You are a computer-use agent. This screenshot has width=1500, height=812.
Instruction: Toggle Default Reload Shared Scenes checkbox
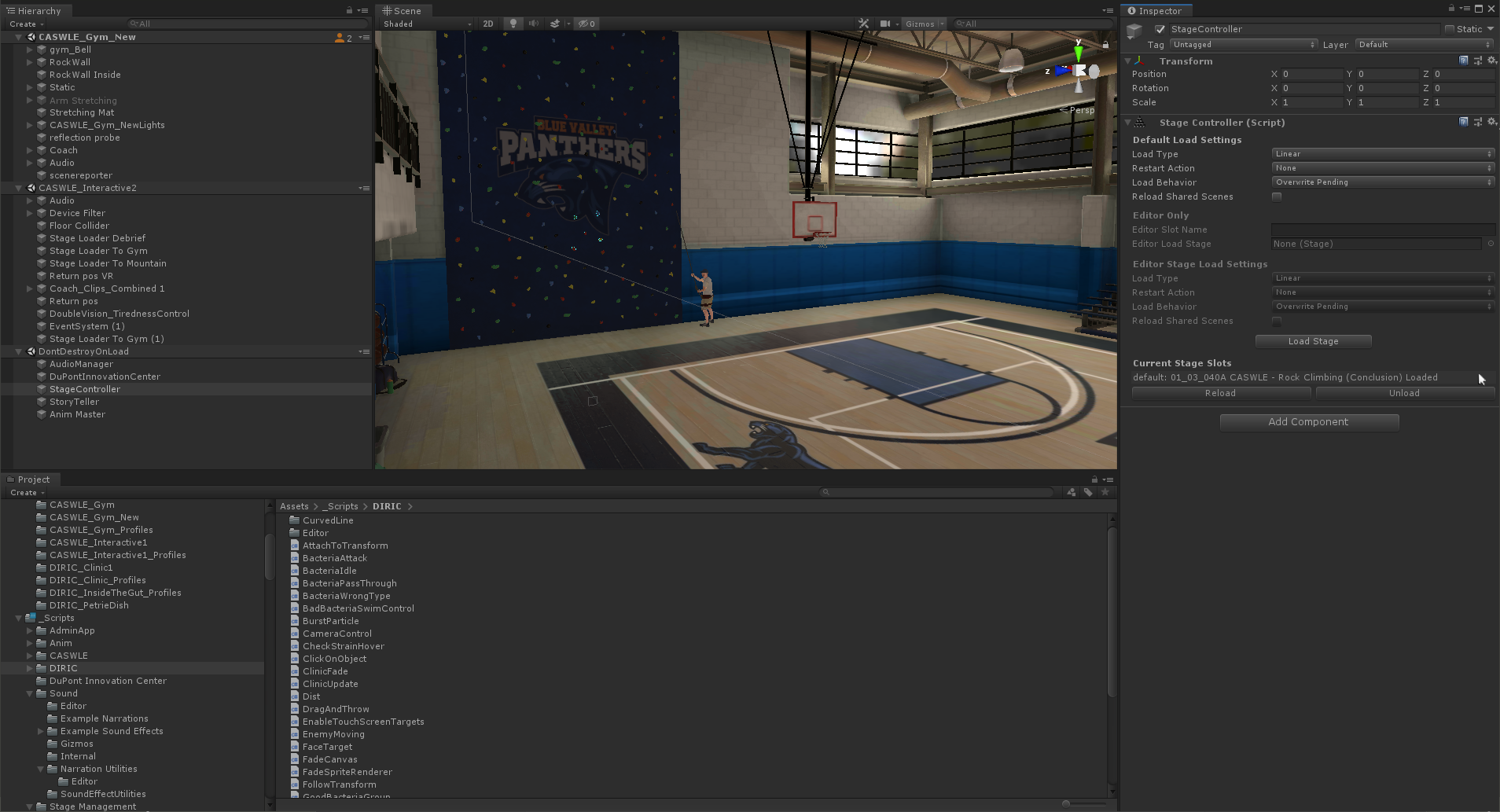pyautogui.click(x=1277, y=197)
